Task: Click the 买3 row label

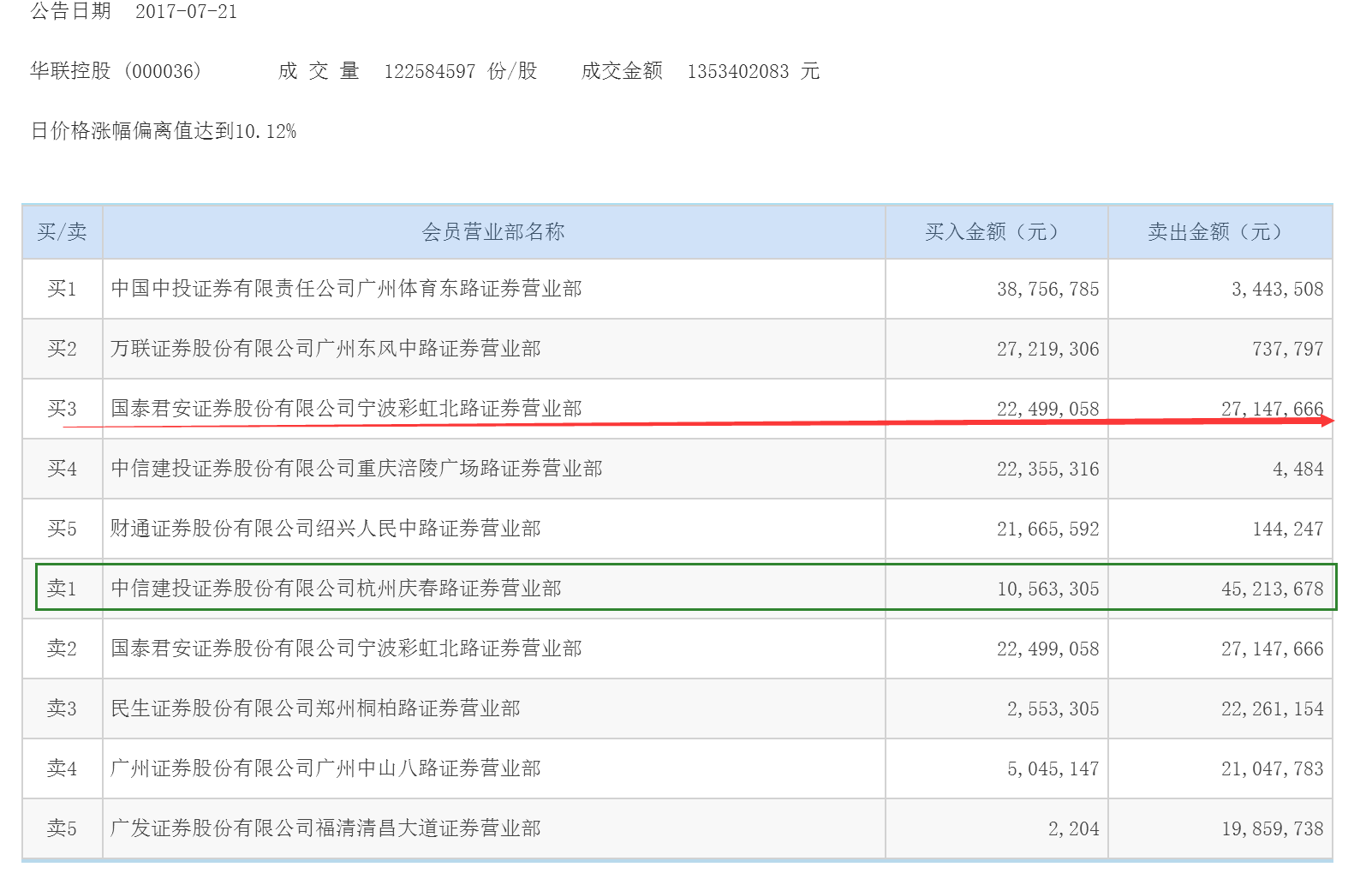Action: click(x=62, y=409)
